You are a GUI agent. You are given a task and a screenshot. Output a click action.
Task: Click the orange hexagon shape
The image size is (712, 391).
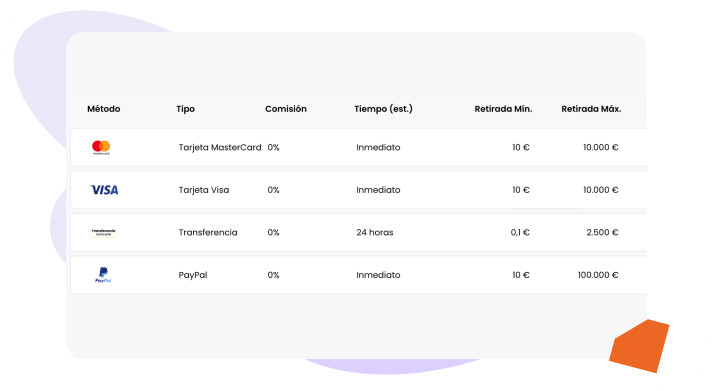tap(639, 346)
